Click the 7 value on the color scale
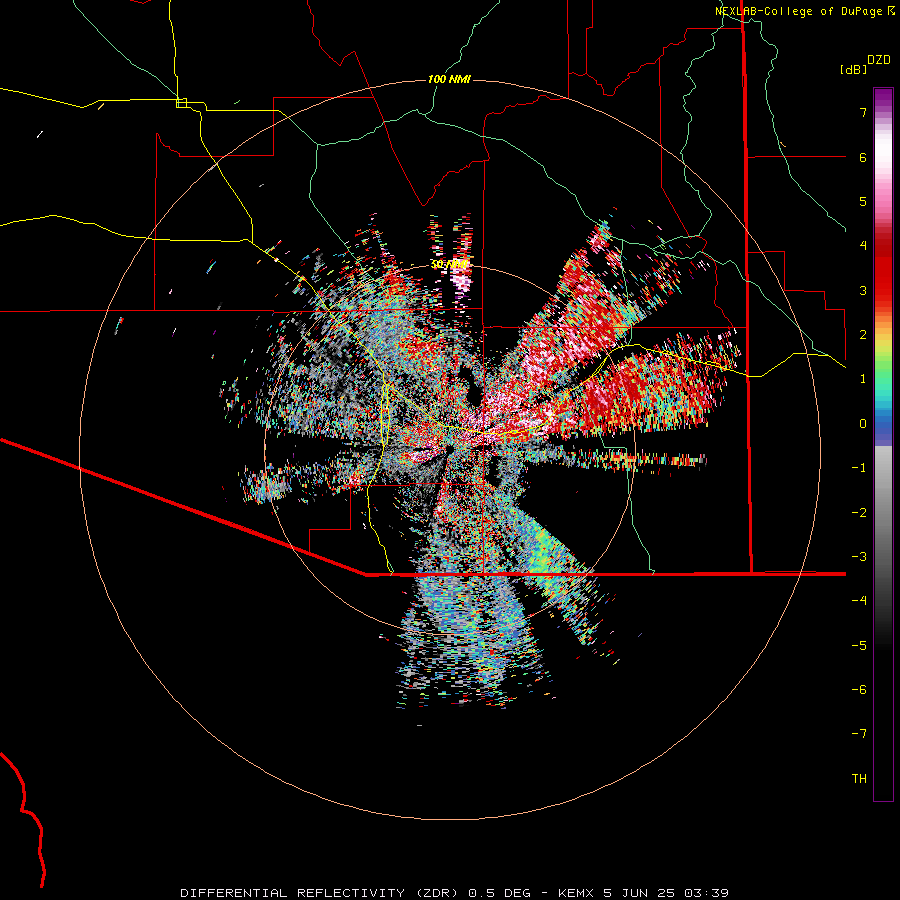 point(863,112)
